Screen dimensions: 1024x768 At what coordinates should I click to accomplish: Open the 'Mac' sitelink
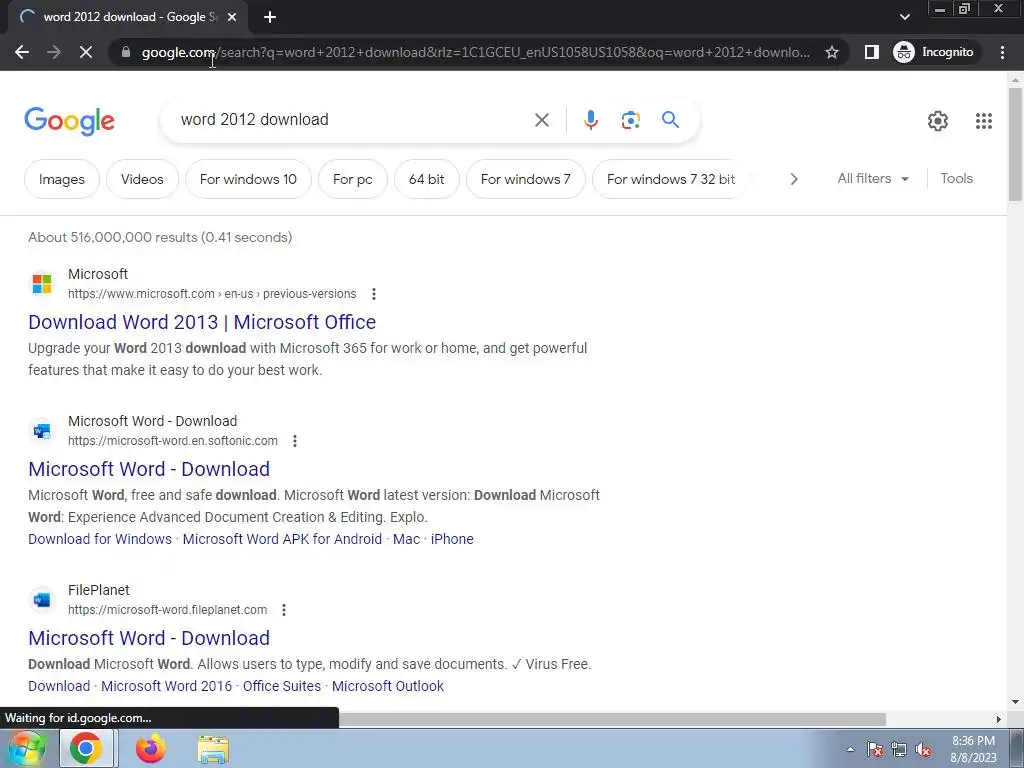coord(406,539)
